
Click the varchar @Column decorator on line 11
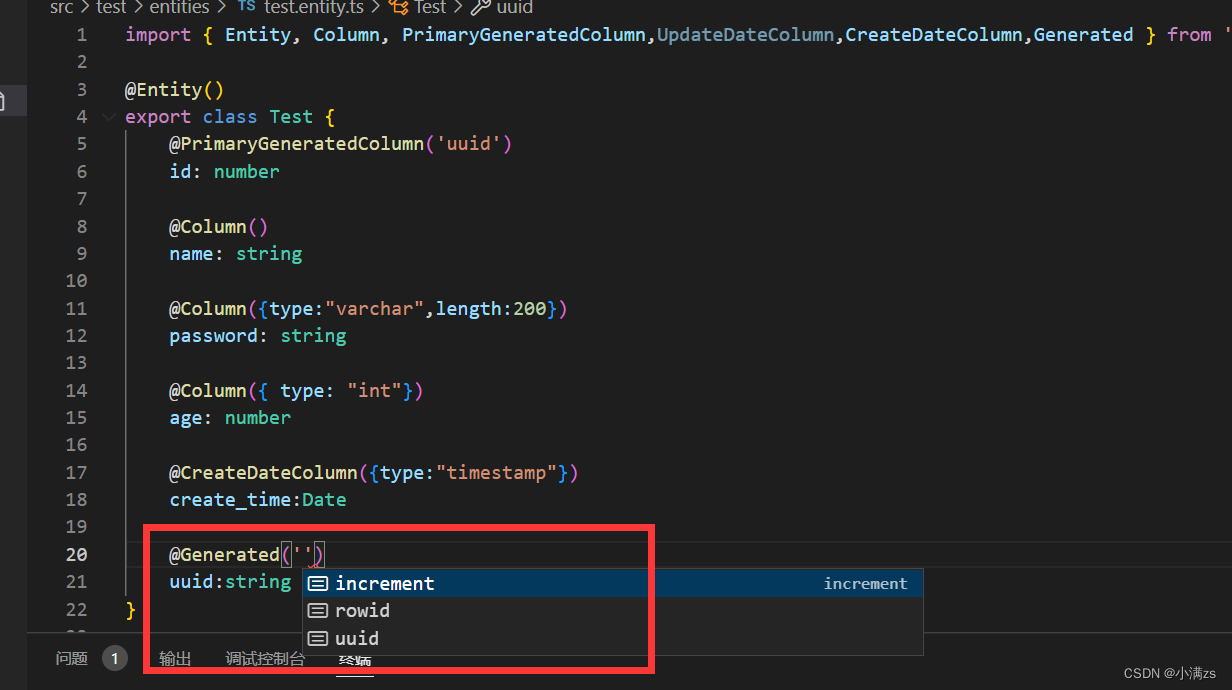point(368,309)
